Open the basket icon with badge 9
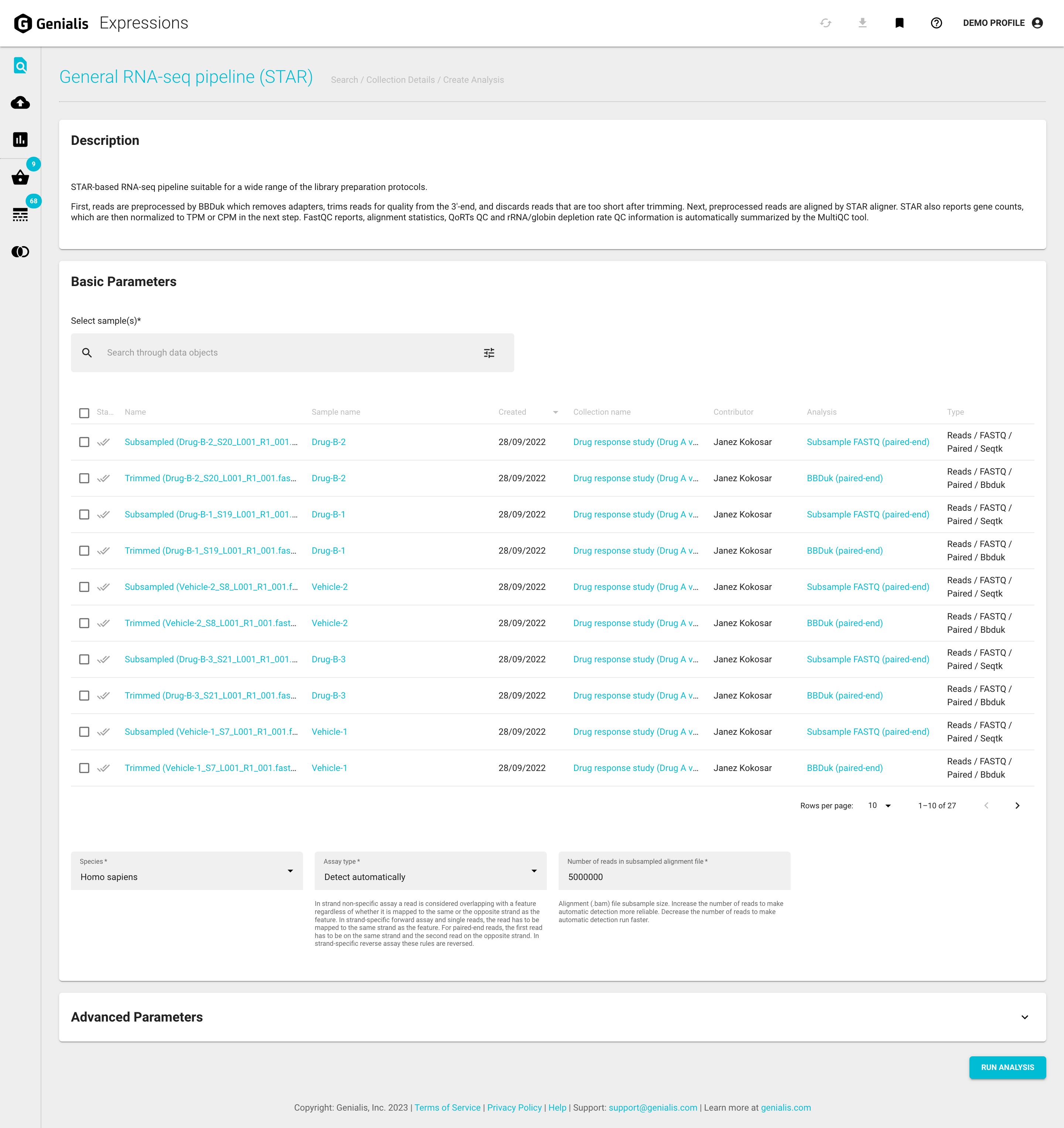 coord(20,178)
